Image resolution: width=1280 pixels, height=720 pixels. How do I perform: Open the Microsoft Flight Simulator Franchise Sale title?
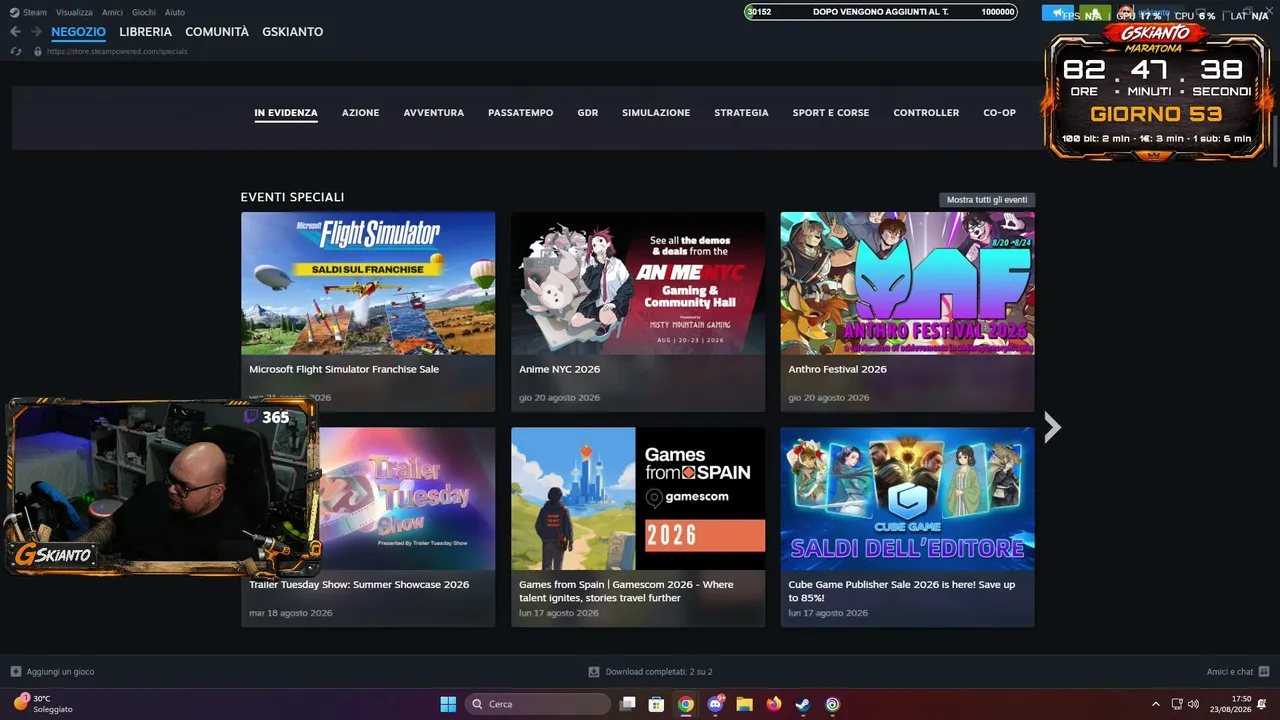[x=344, y=369]
